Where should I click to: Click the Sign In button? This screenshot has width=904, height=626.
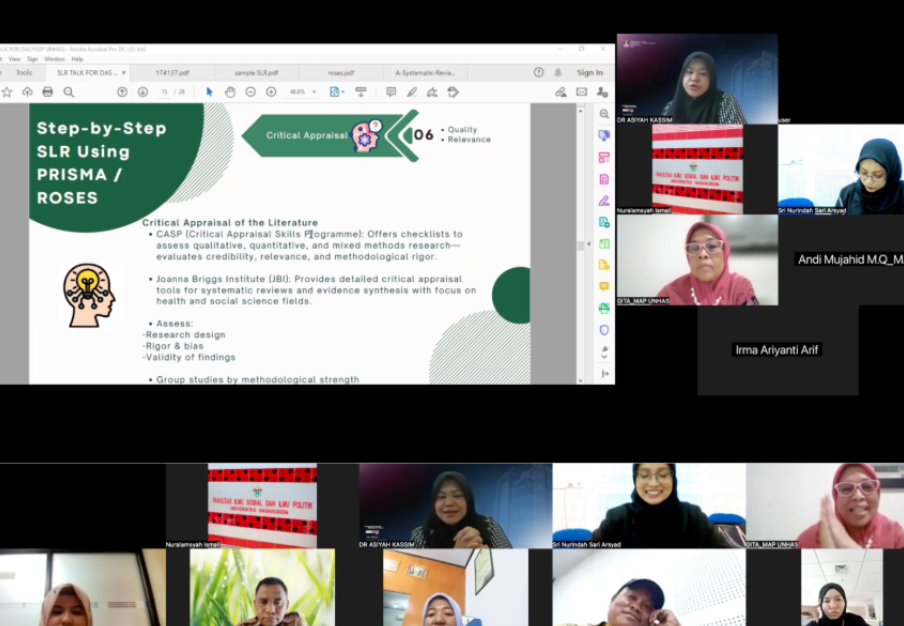point(589,73)
